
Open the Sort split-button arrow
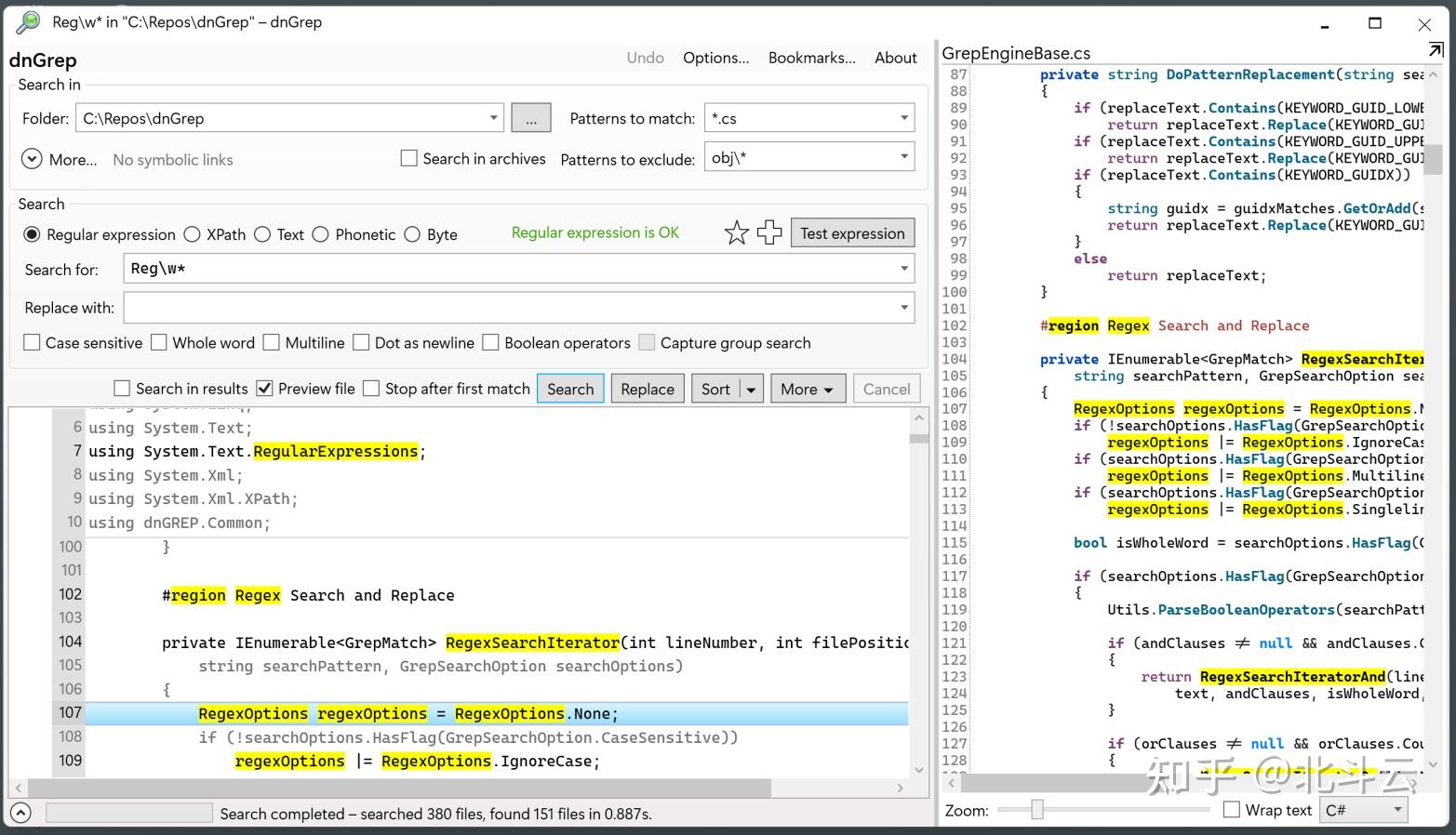pyautogui.click(x=752, y=389)
